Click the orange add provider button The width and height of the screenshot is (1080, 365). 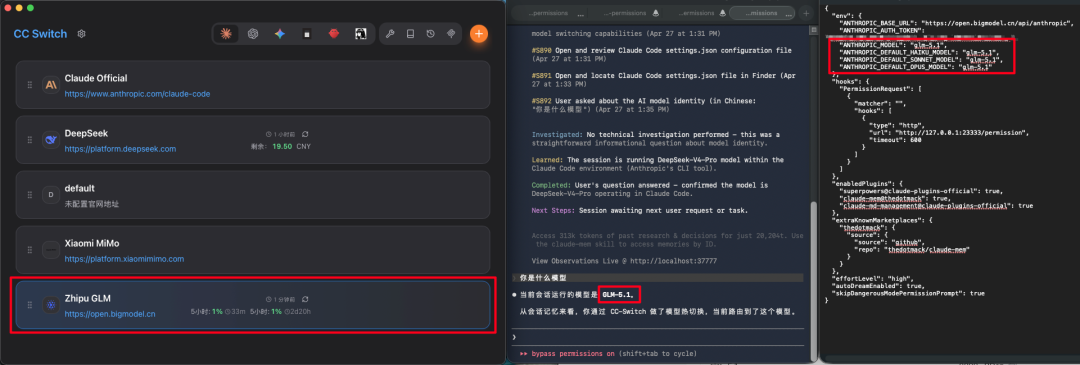[x=479, y=33]
